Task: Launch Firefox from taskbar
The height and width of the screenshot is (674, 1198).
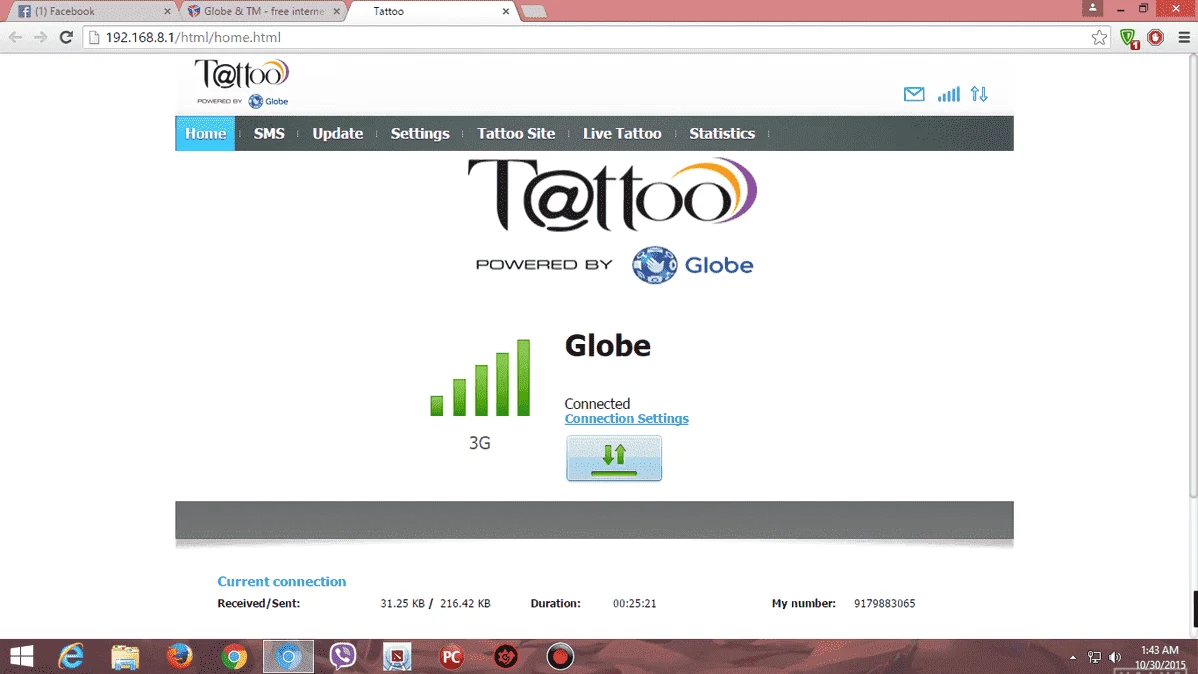Action: [x=180, y=656]
